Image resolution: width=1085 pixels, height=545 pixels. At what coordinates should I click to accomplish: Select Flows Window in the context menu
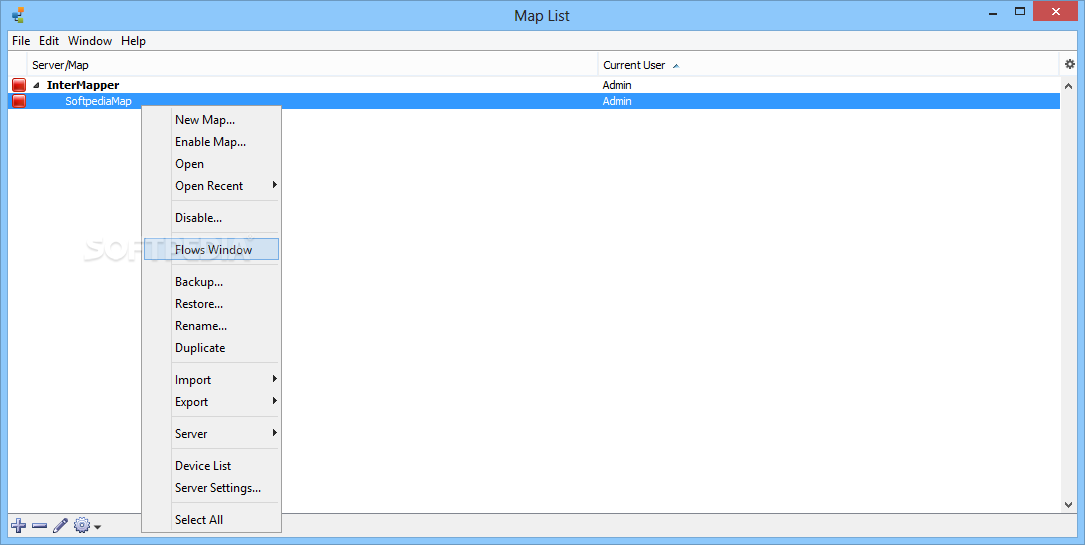(211, 250)
